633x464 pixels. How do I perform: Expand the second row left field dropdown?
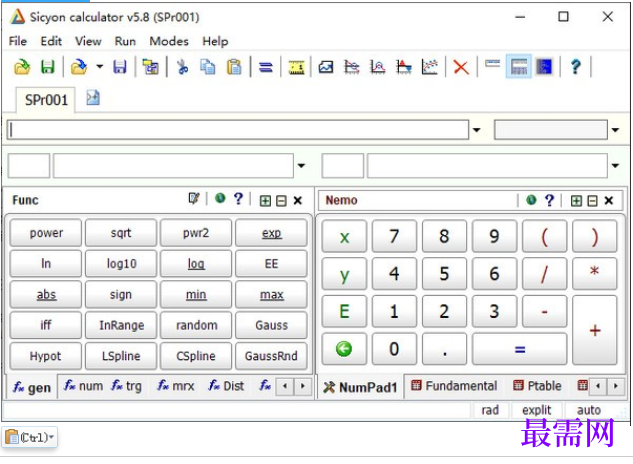301,166
